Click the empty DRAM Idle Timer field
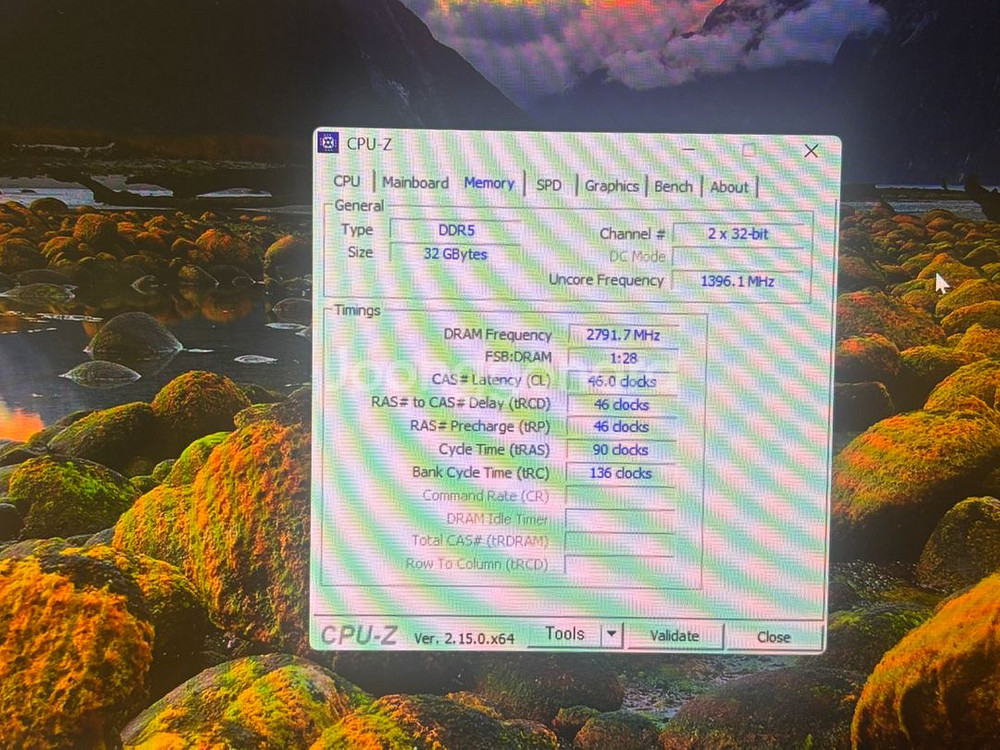 click(620, 520)
